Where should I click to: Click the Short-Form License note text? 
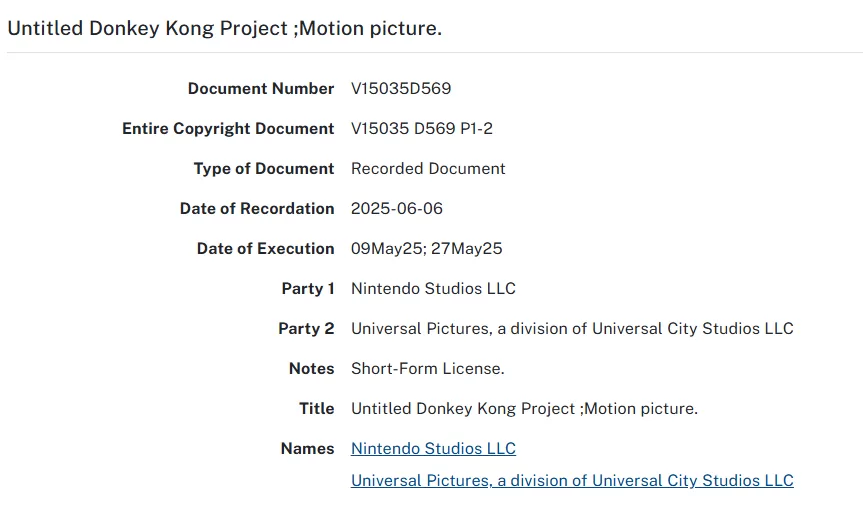coord(428,369)
